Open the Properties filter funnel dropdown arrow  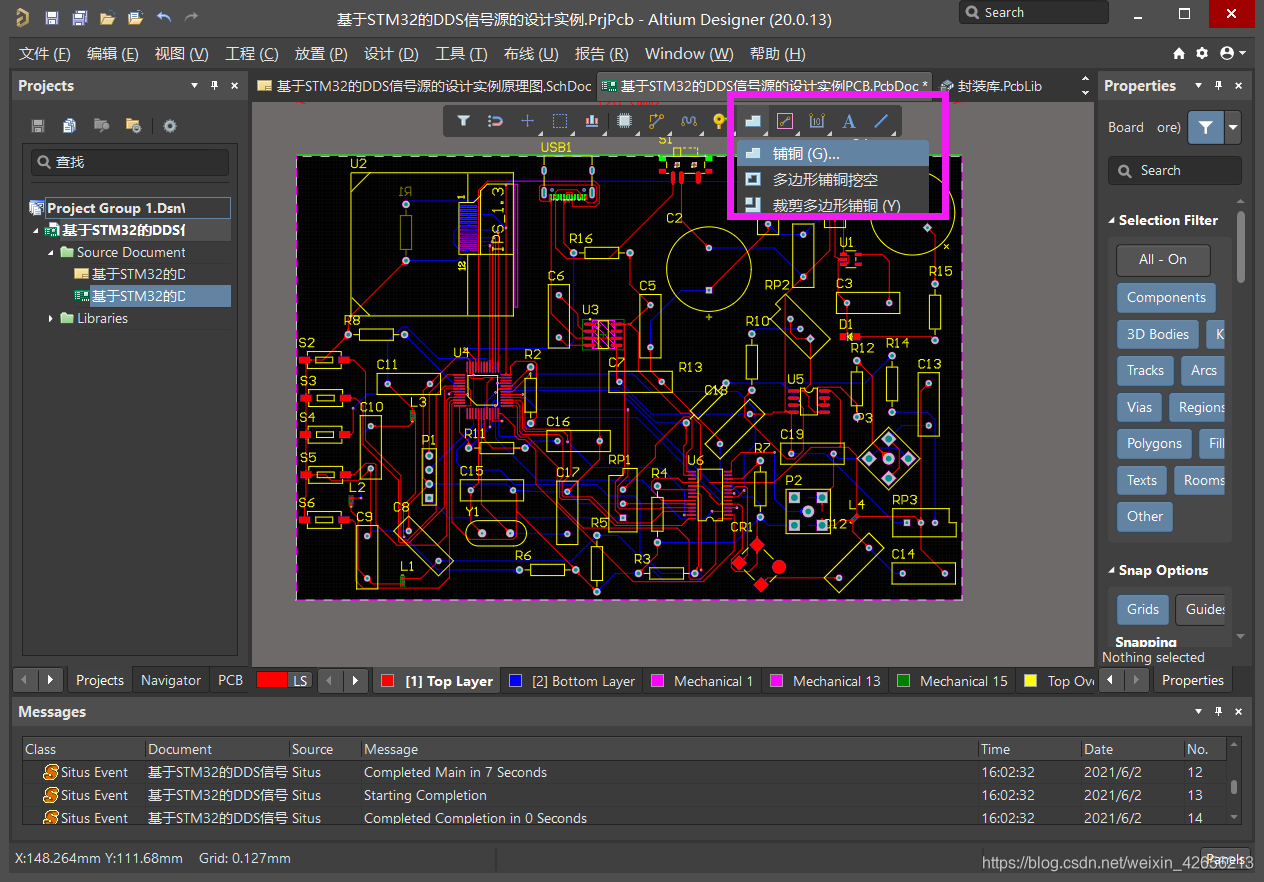point(1233,127)
